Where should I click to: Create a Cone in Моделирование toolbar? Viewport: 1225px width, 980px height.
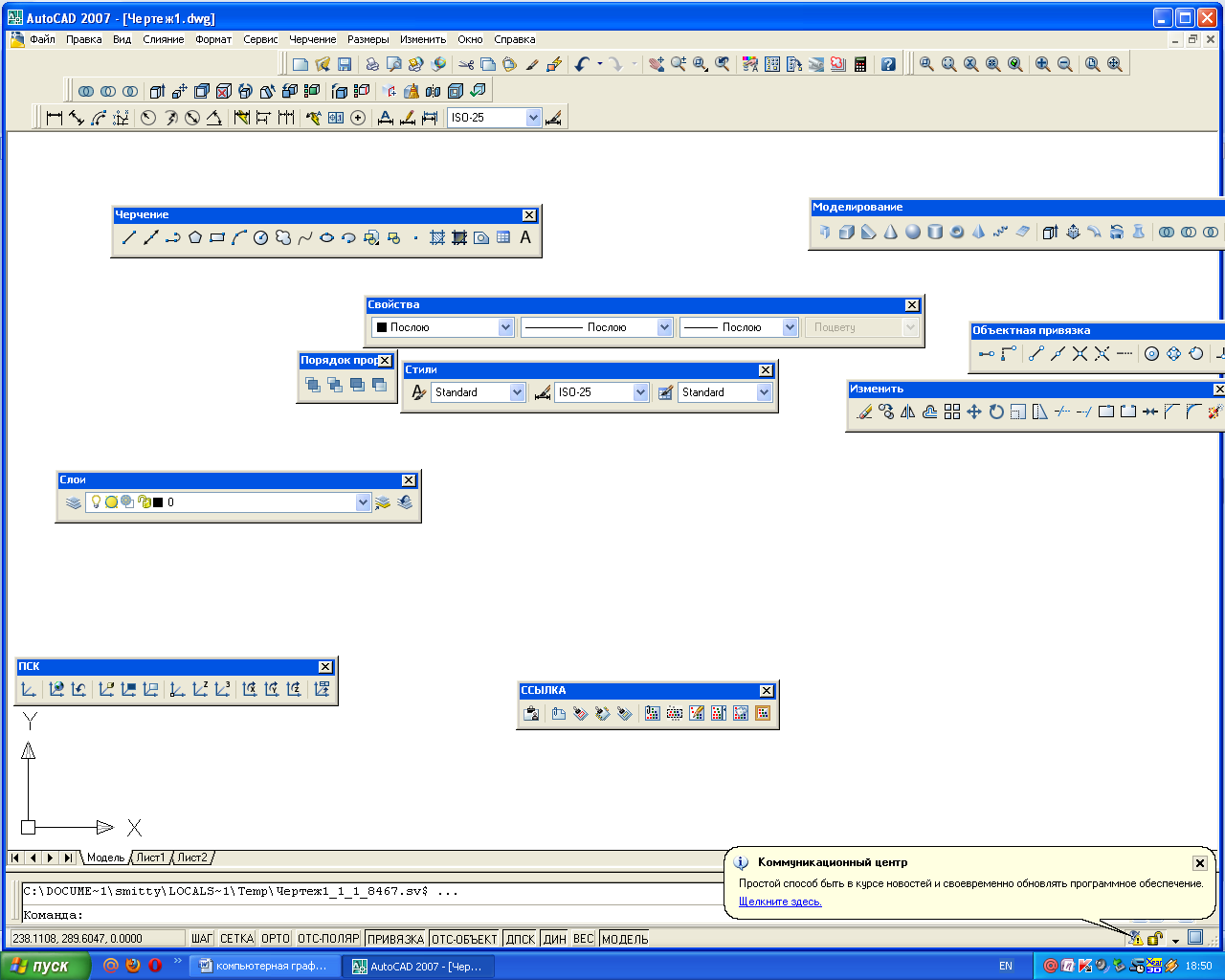pyautogui.click(x=891, y=232)
